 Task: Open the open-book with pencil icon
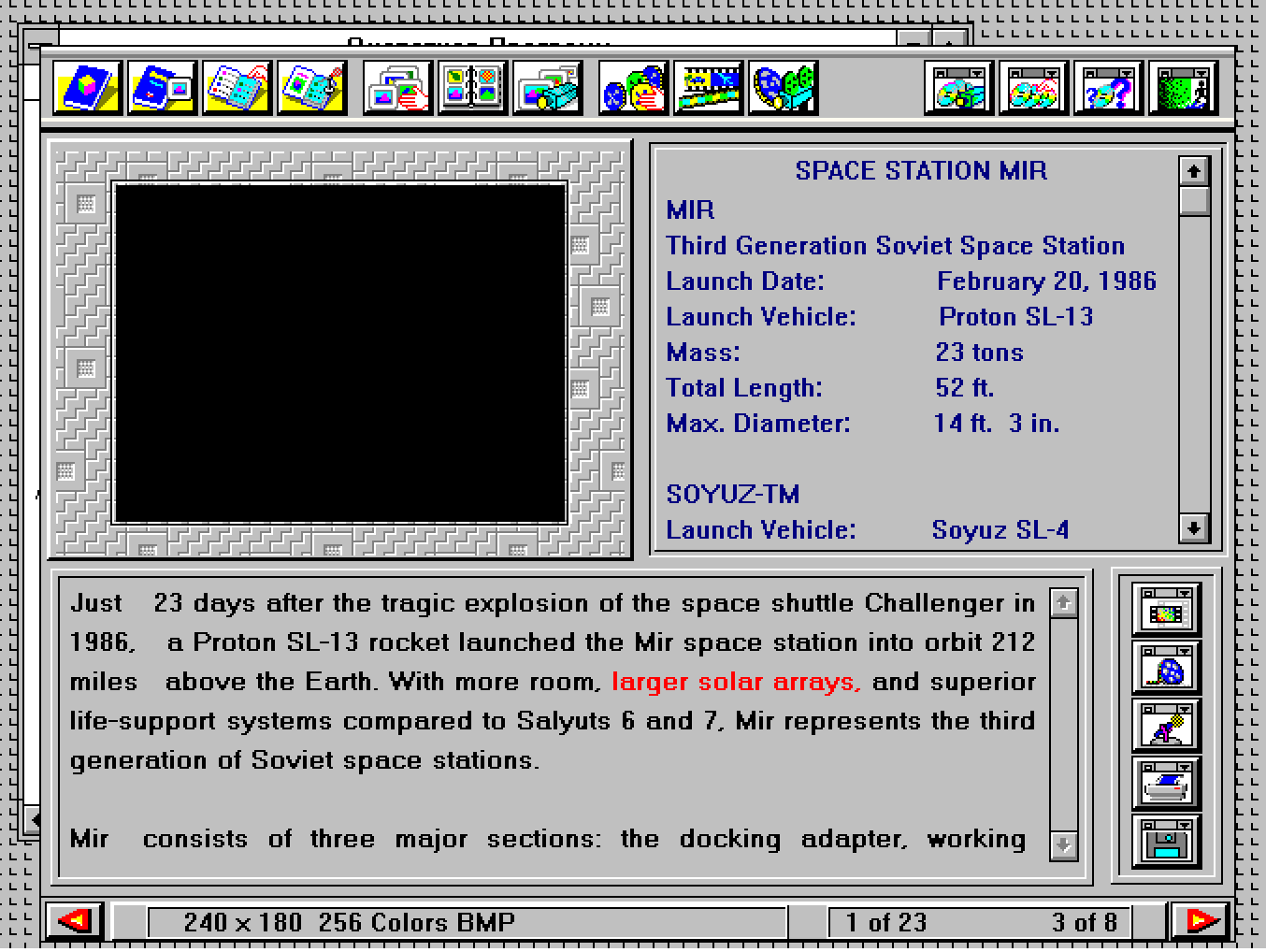coord(311,89)
